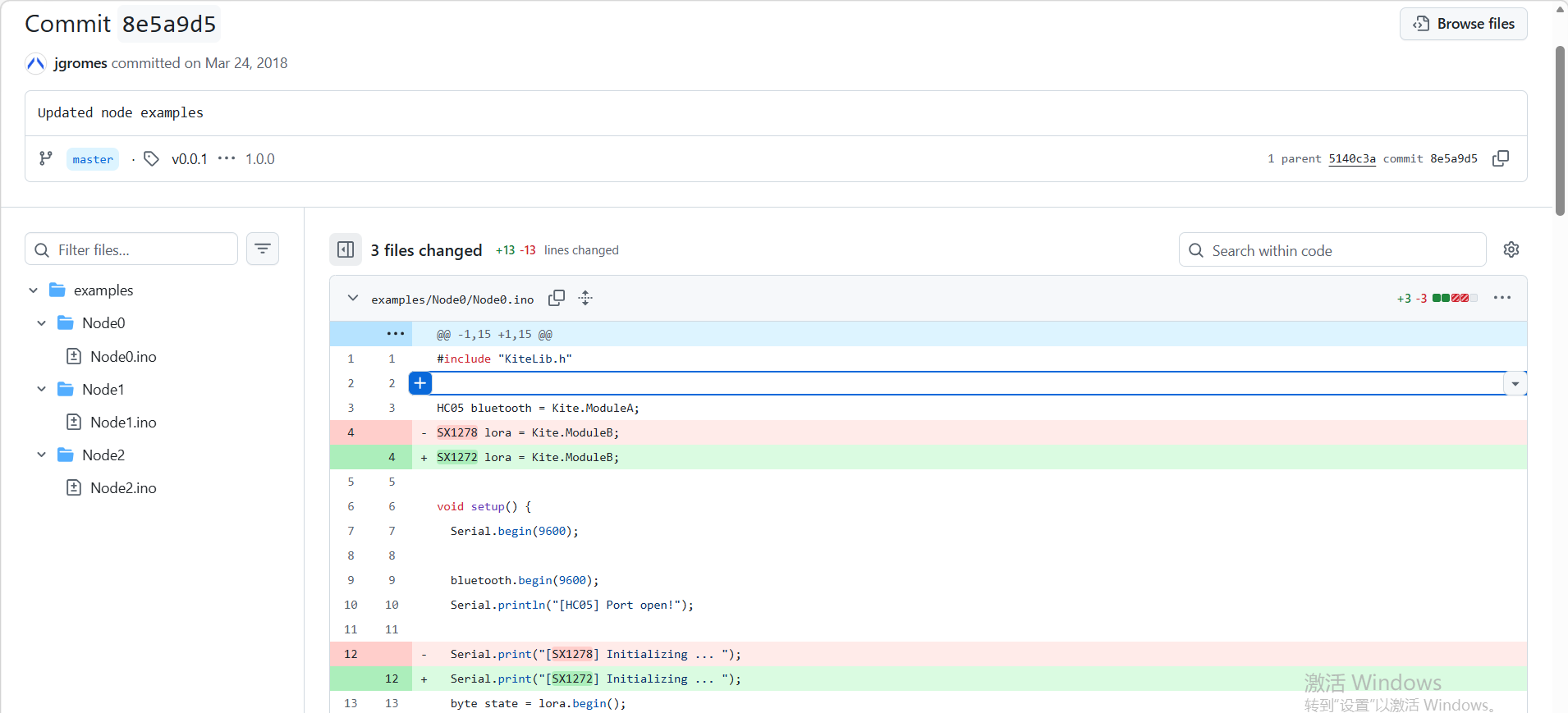Open the 1.0.0 tag link
The width and height of the screenshot is (1568, 713).
pyautogui.click(x=260, y=159)
